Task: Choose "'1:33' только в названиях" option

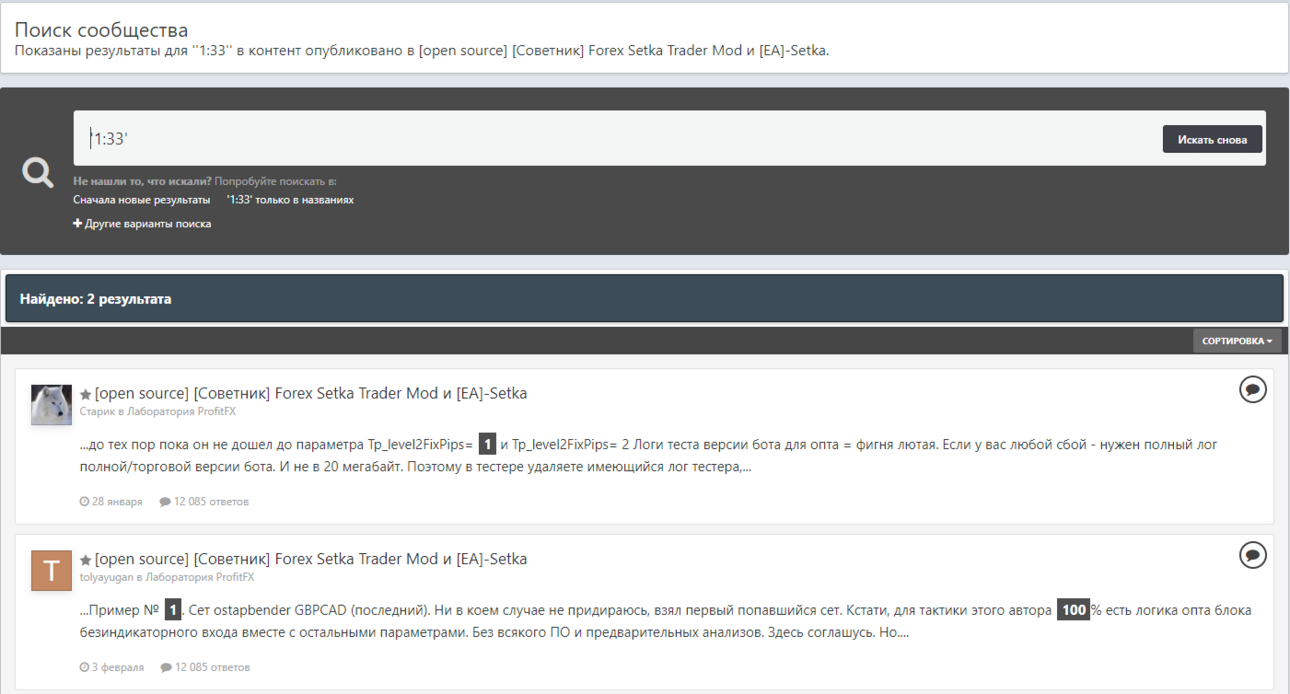Action: [290, 200]
